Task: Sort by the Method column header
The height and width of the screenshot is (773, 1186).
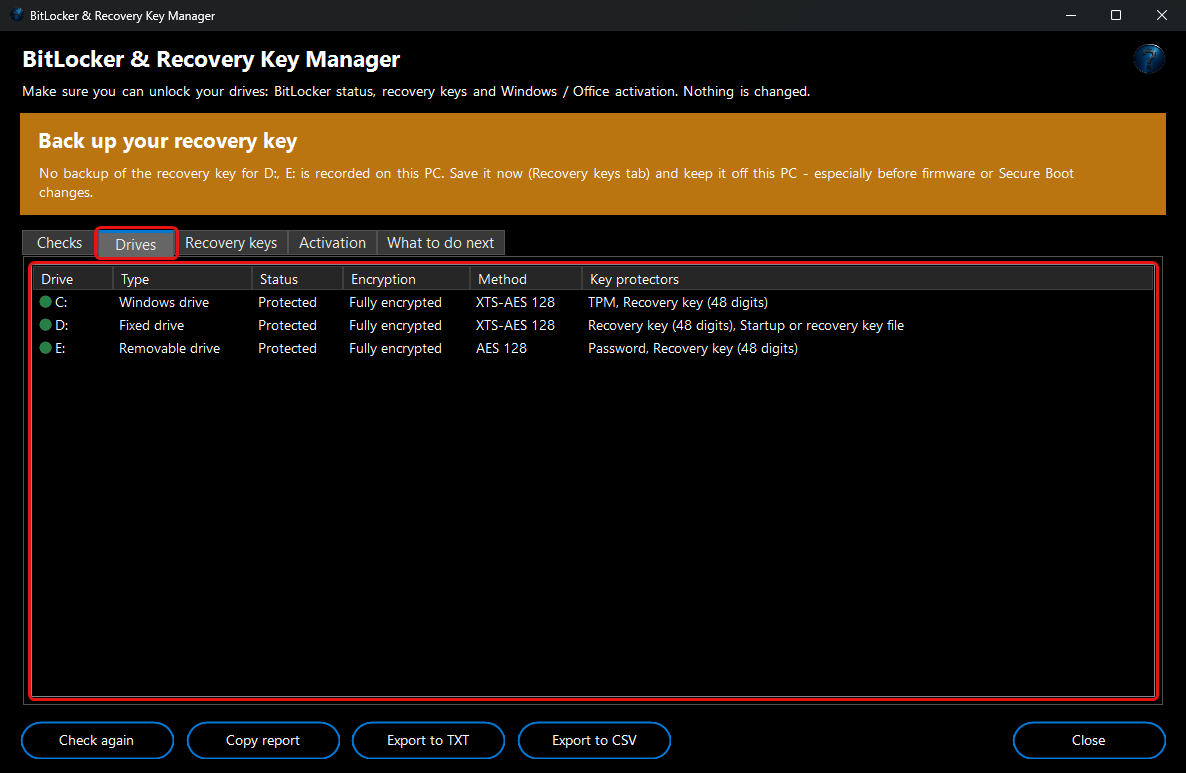Action: pyautogui.click(x=526, y=279)
